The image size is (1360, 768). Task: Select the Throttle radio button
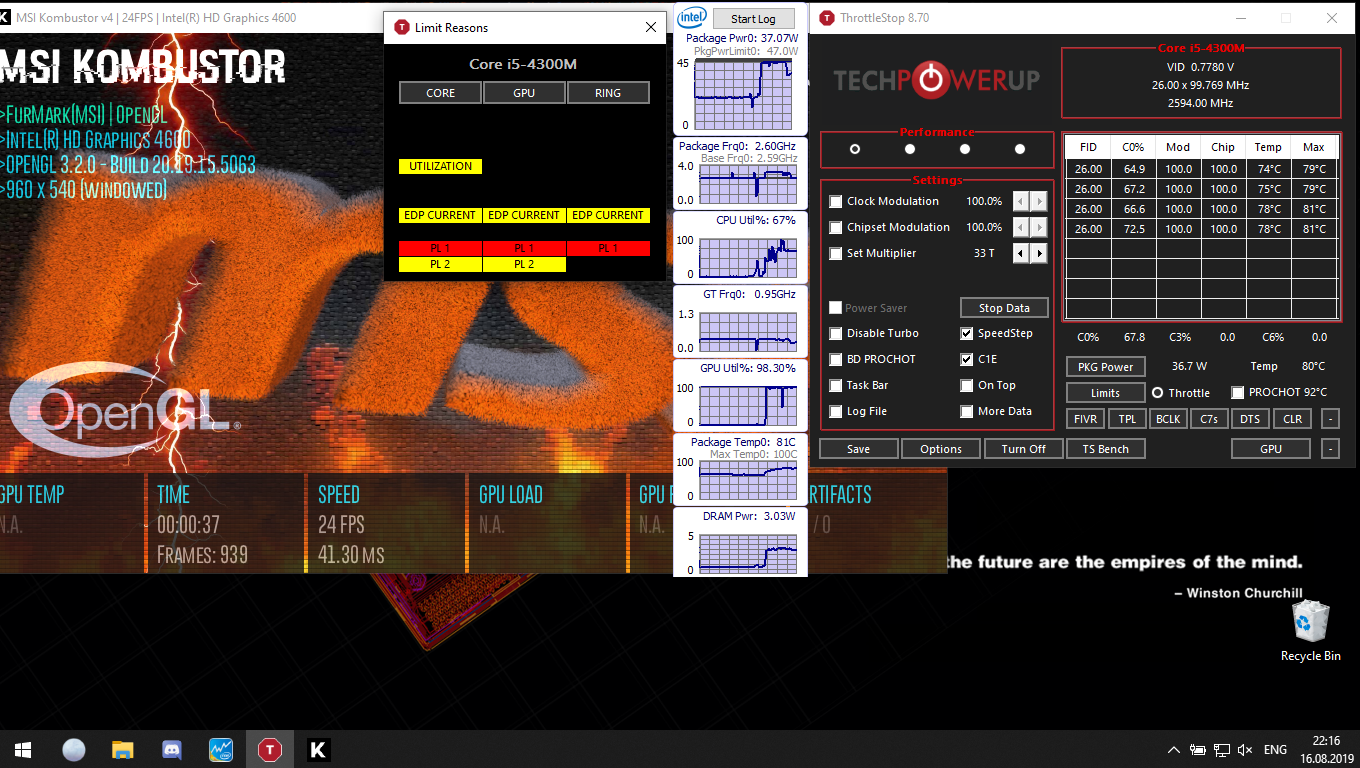tap(1158, 393)
